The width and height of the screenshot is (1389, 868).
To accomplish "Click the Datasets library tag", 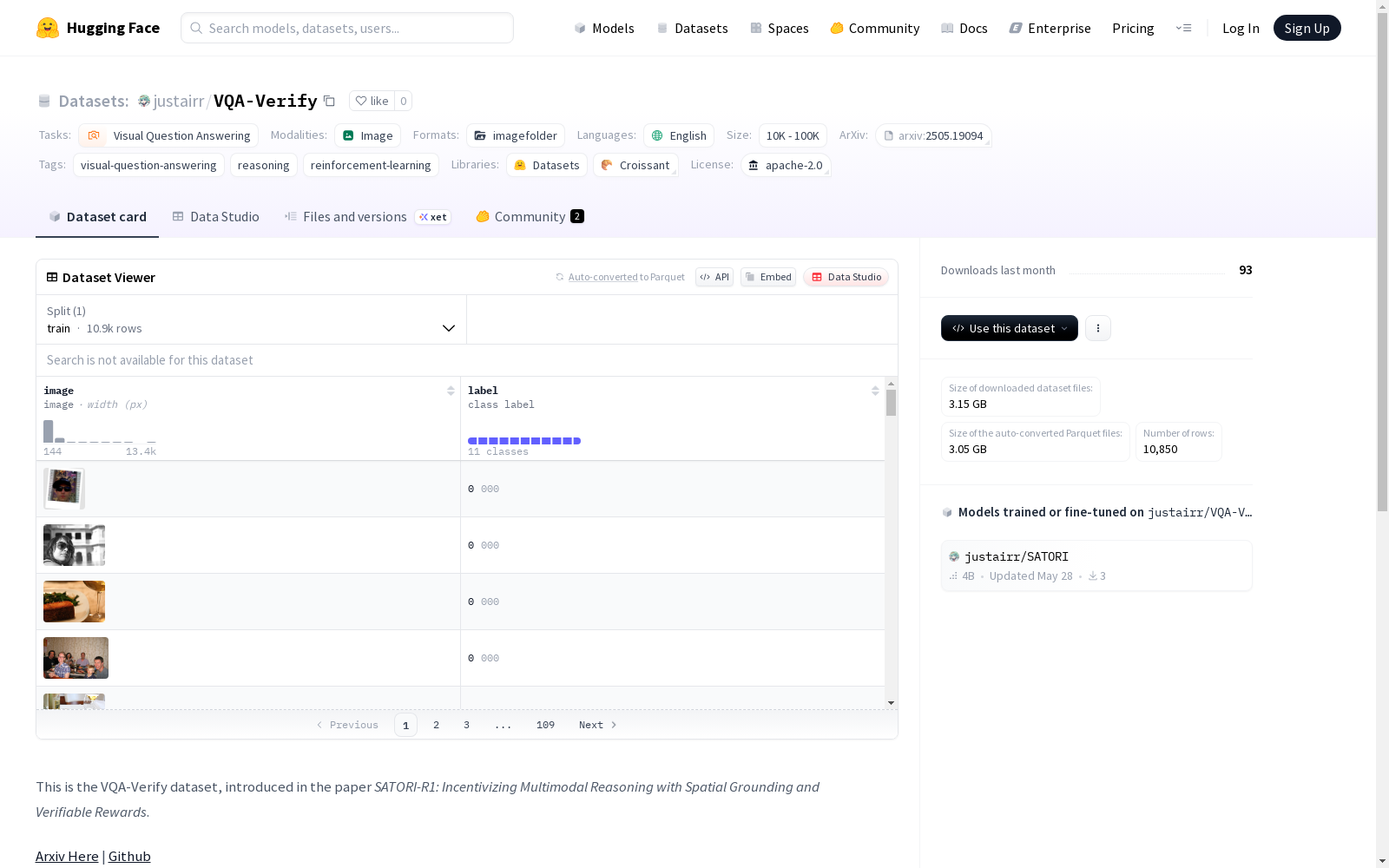I will 547,165.
